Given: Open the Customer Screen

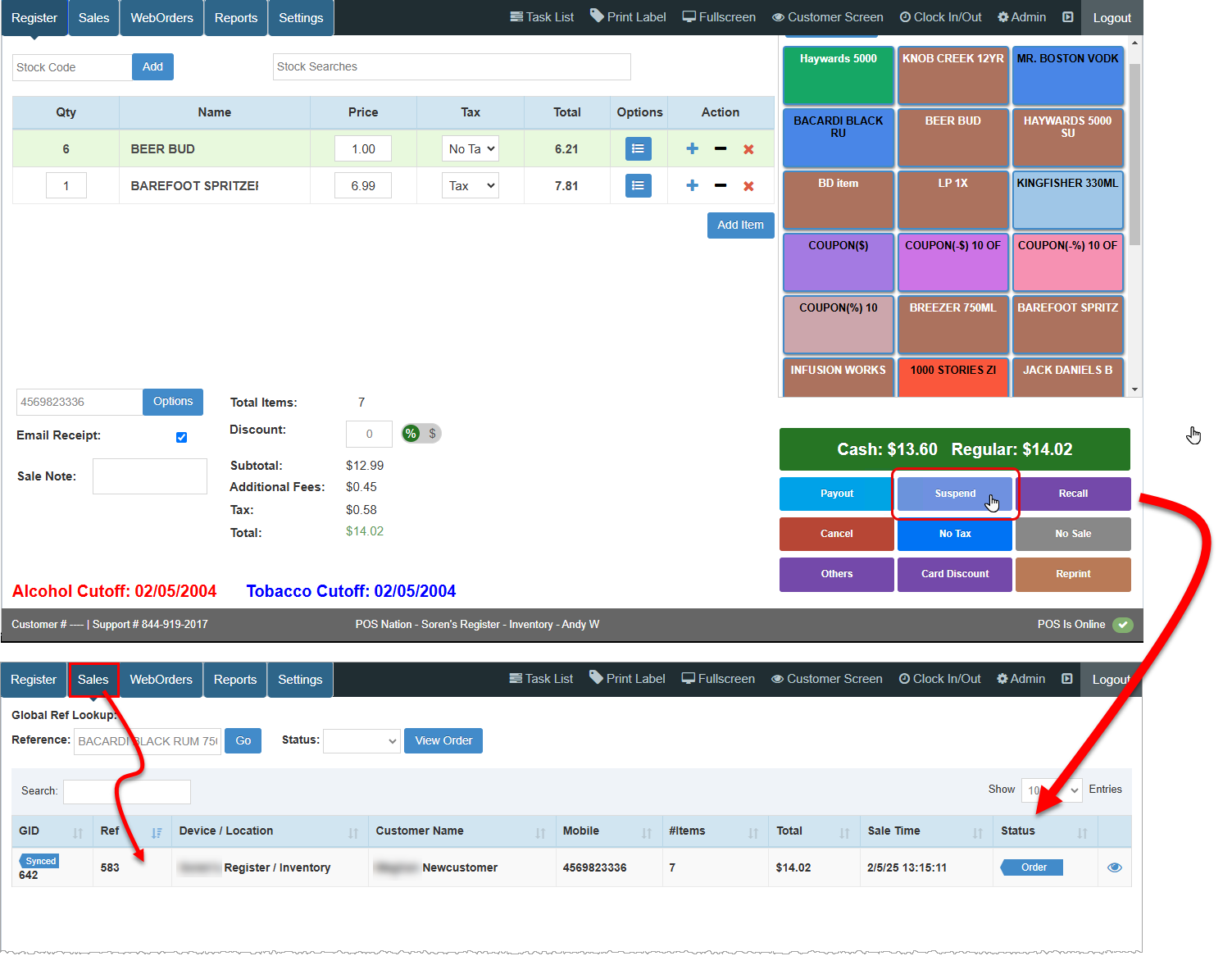Looking at the screenshot, I should pyautogui.click(x=826, y=16).
